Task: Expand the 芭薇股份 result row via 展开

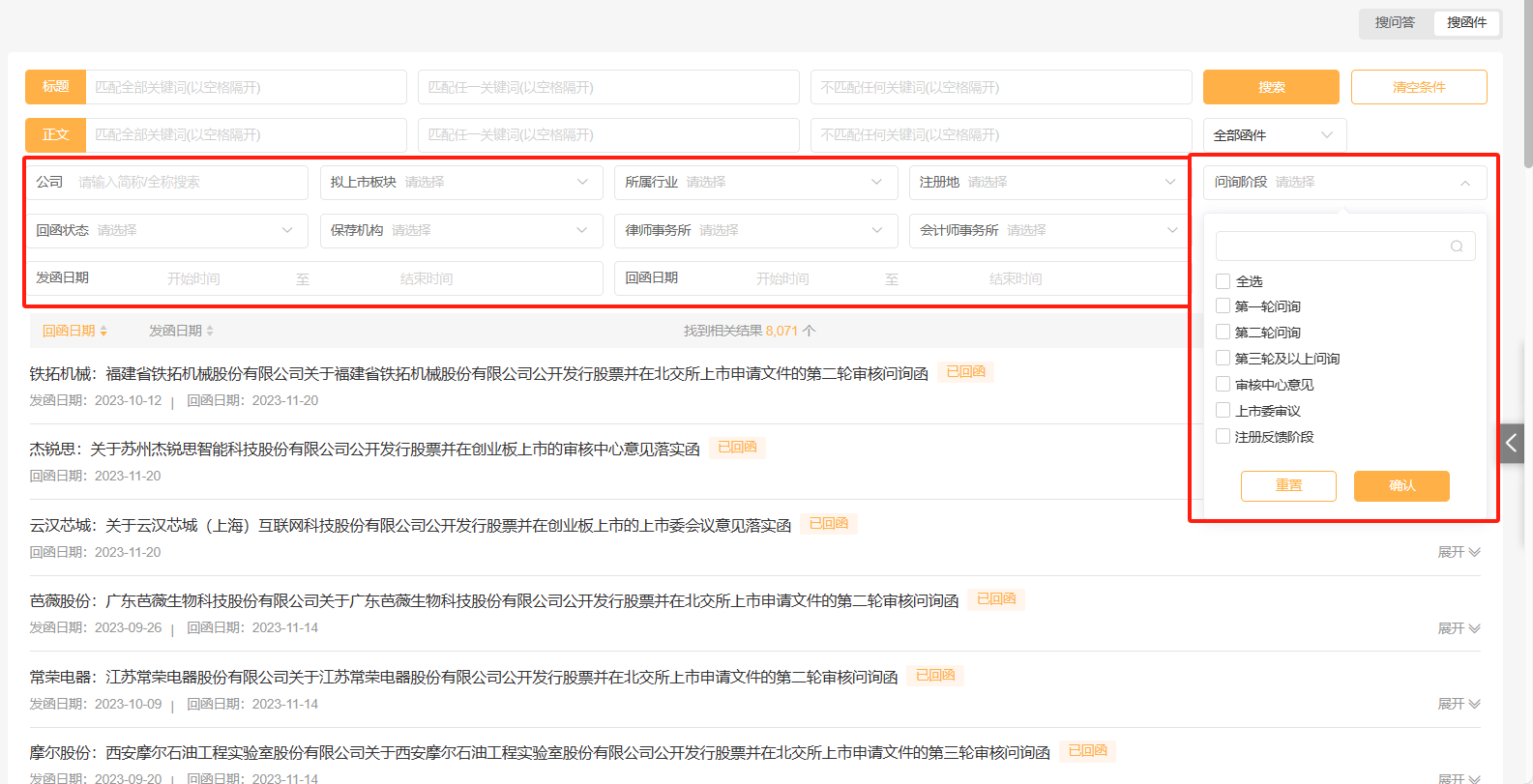Action: click(x=1459, y=628)
